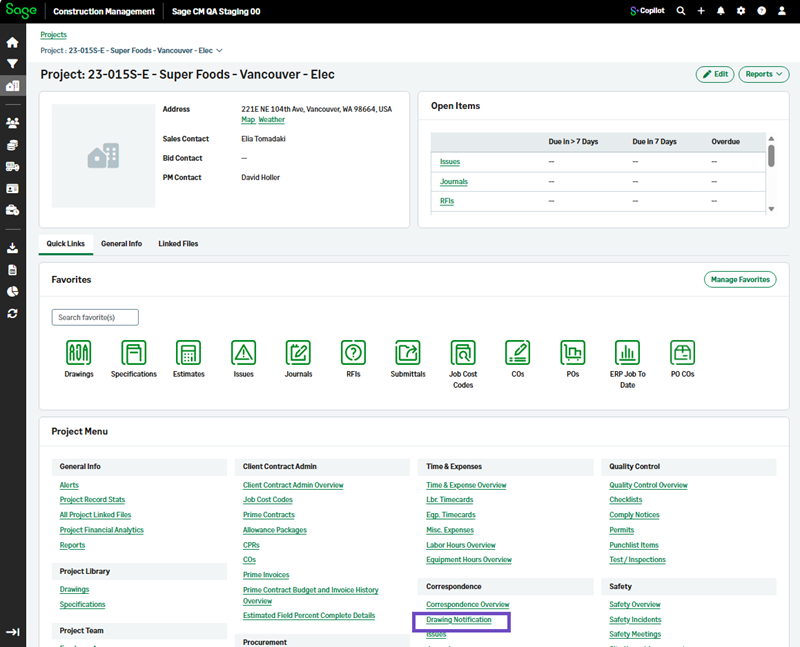Click the Search favorite(s) input field
Screen dimensions: 800x647
tap(95, 317)
